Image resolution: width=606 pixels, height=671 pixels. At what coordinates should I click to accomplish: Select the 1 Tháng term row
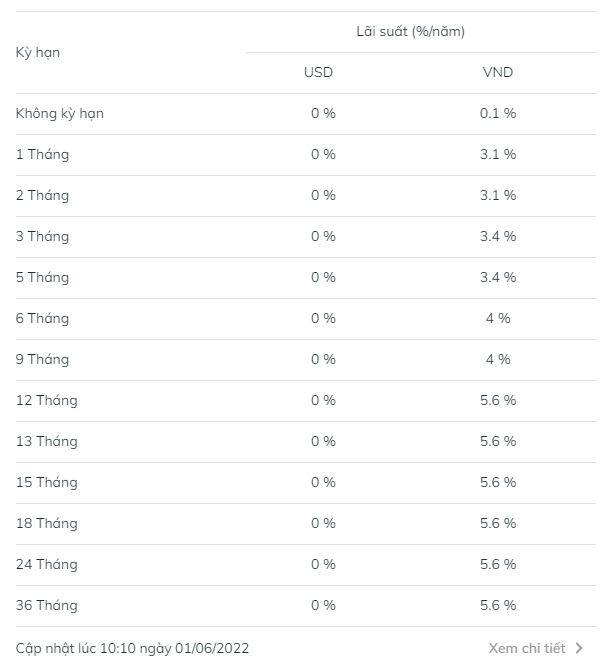click(43, 154)
